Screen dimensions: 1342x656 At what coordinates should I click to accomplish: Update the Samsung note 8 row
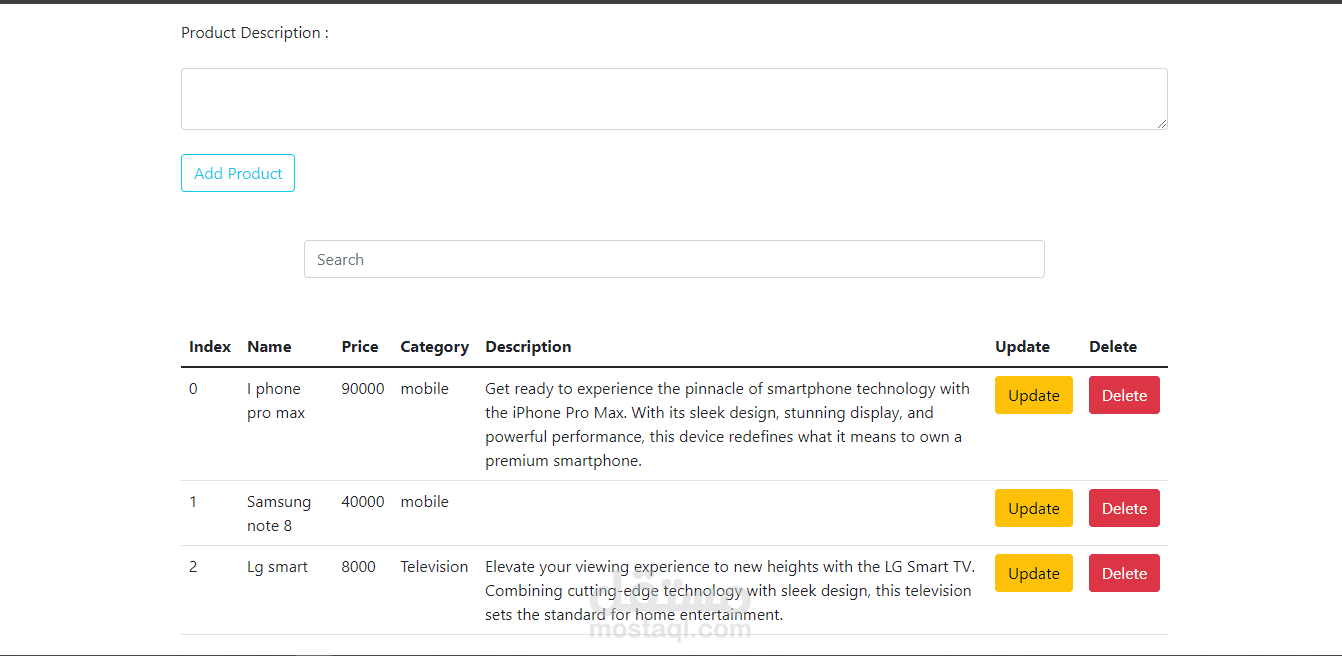1033,508
